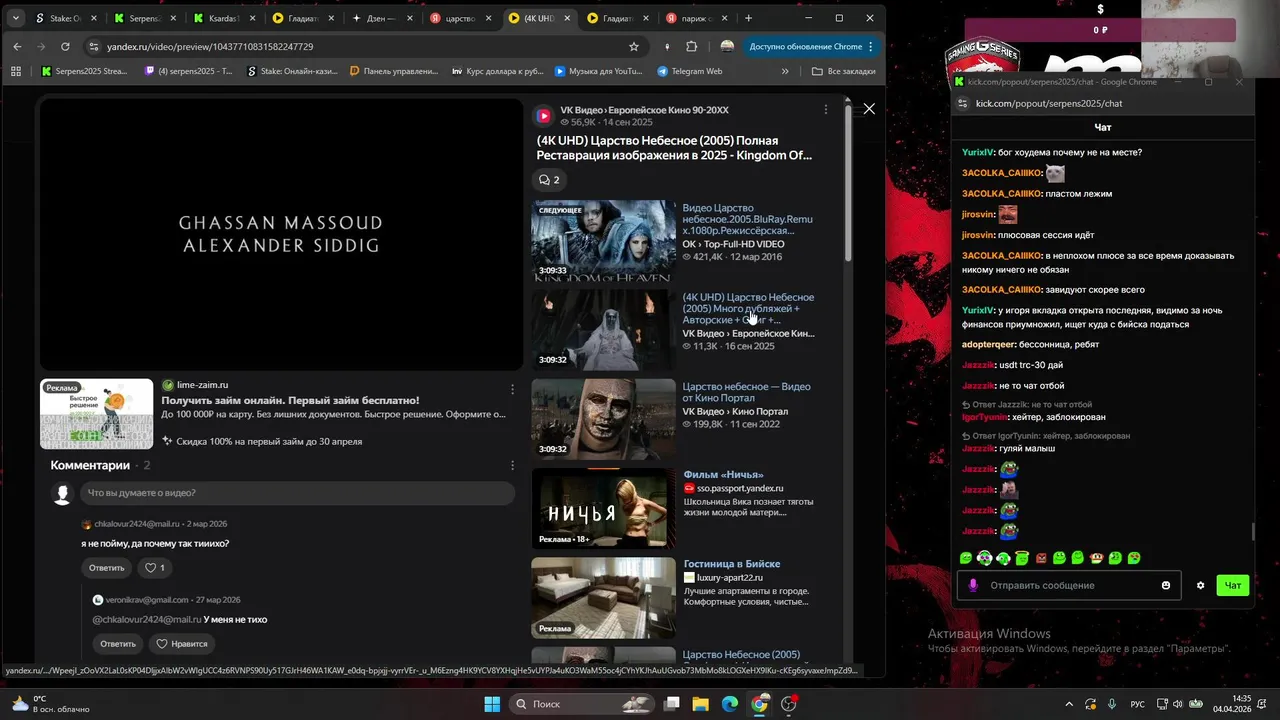
Task: Open Chrome tab search dropdown arrow
Action: (x=15, y=18)
